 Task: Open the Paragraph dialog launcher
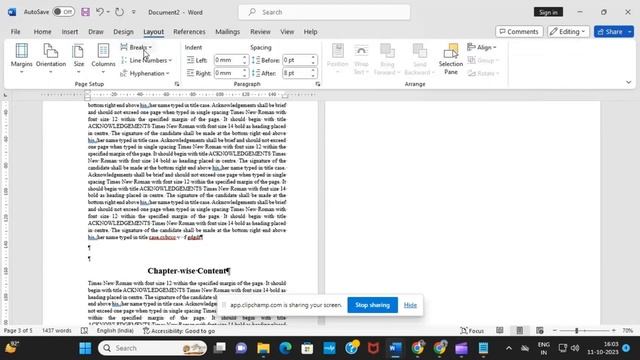pyautogui.click(x=318, y=84)
